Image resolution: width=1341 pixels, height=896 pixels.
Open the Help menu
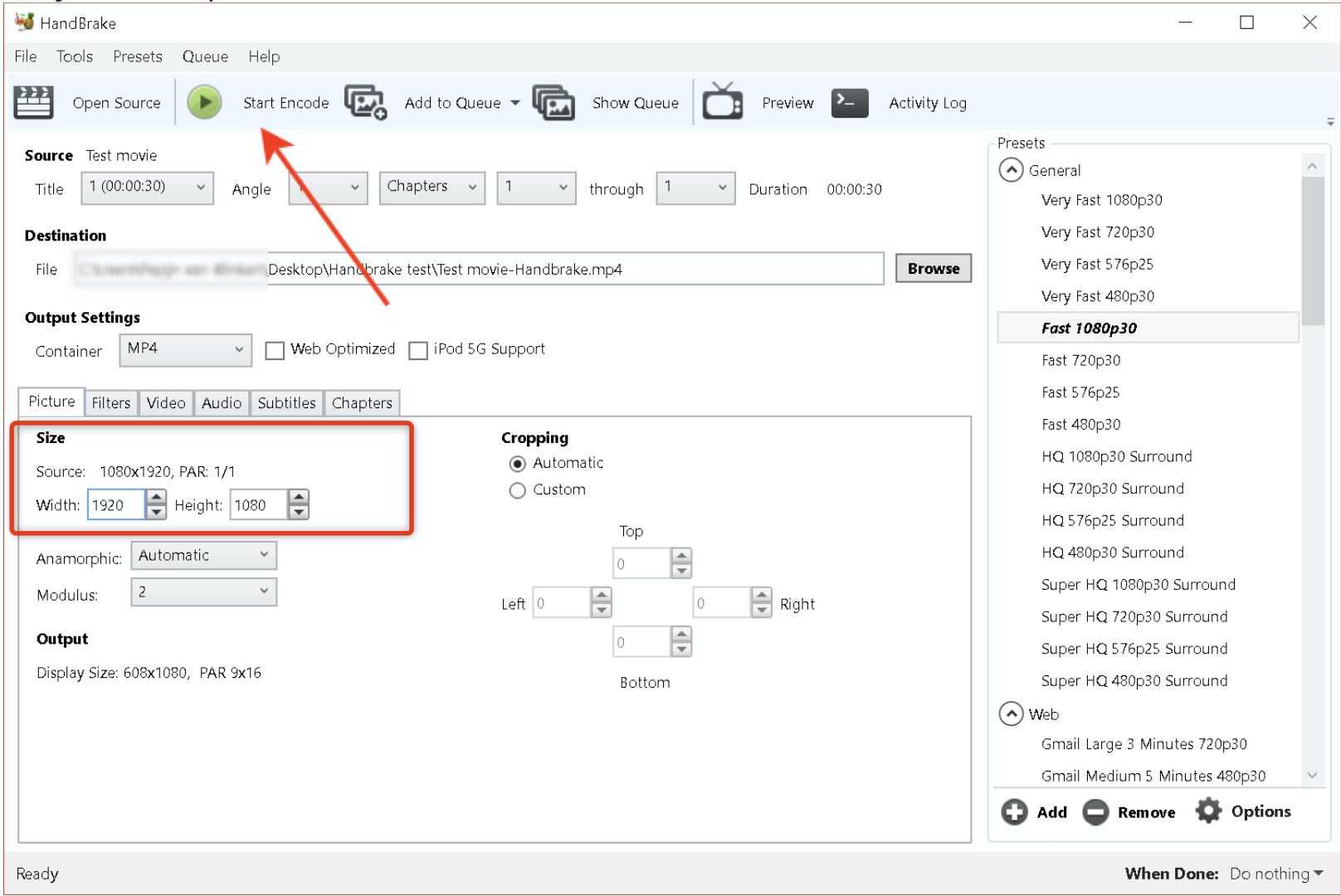pos(264,56)
